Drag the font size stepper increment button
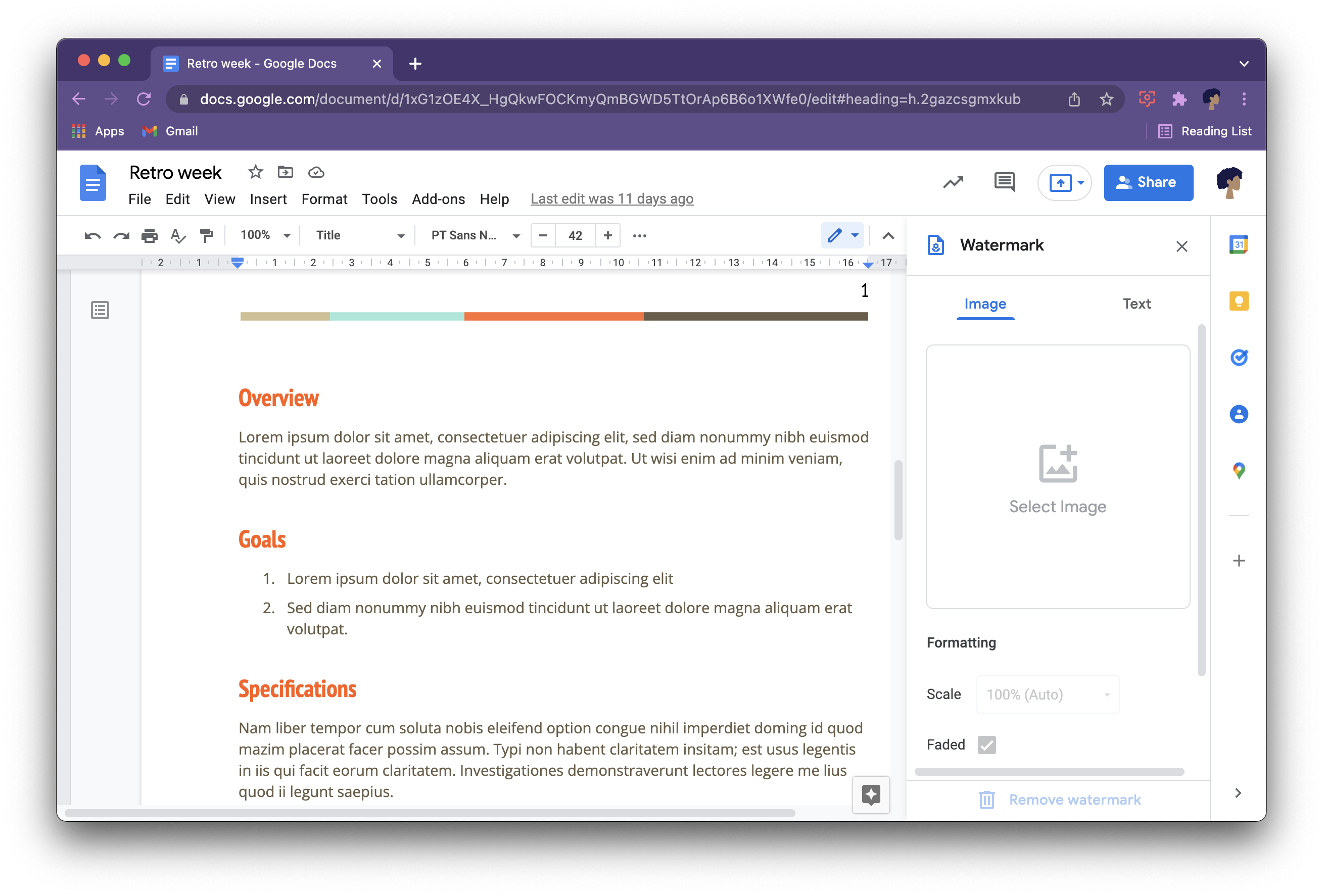The width and height of the screenshot is (1323, 896). click(608, 236)
